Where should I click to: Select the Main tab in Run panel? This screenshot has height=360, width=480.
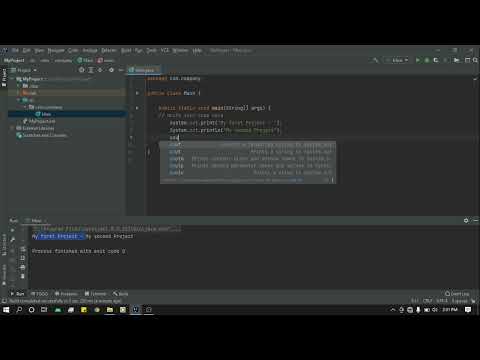[36, 220]
